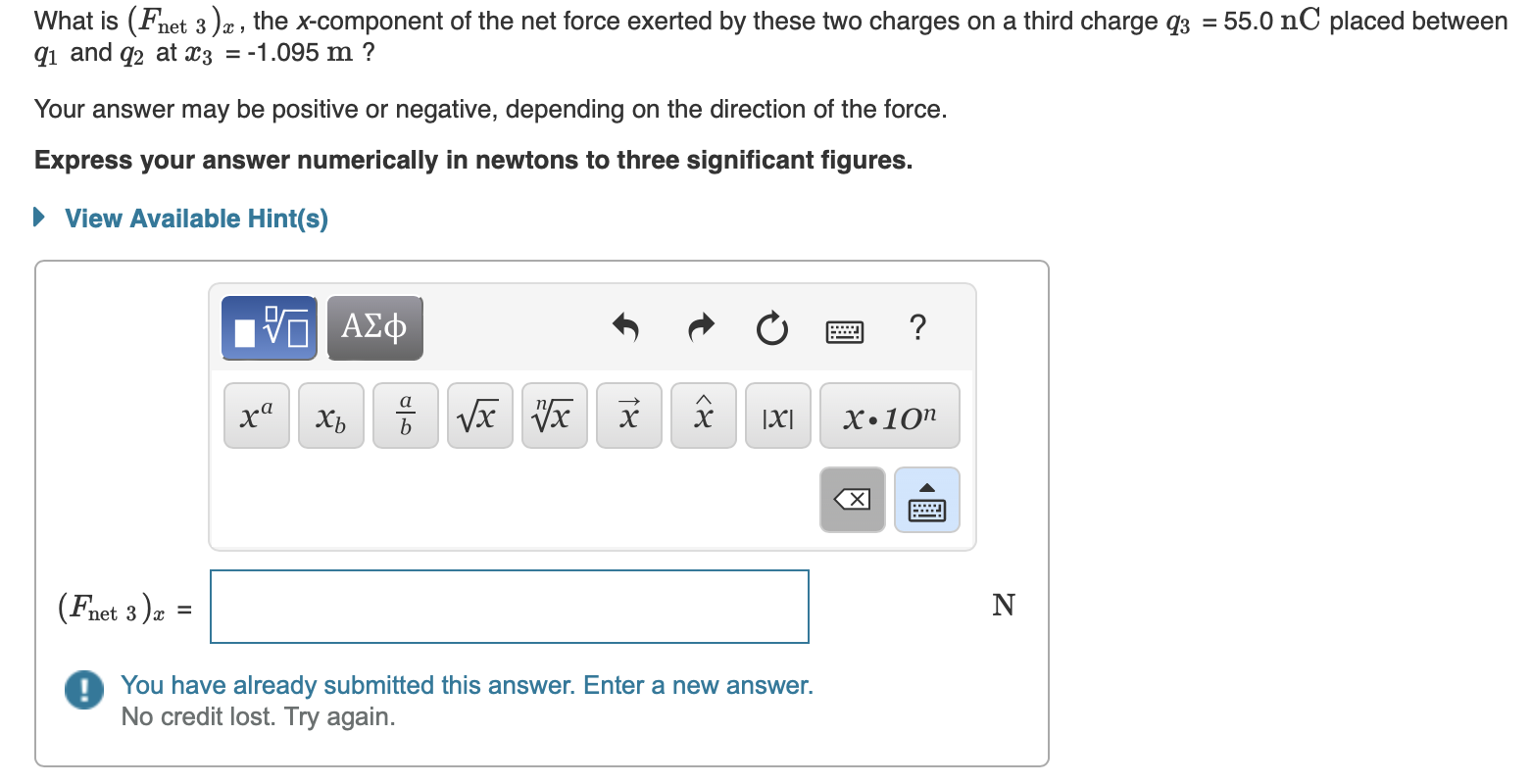Insert a vector arrow symbol
Viewport: 1531px width, 784px height.
coord(628,415)
